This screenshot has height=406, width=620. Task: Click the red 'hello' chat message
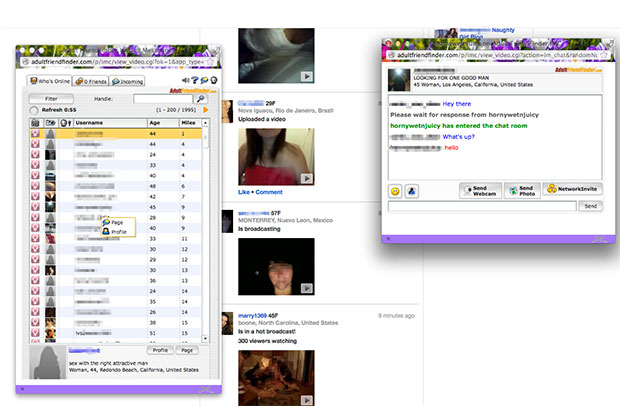[451, 148]
